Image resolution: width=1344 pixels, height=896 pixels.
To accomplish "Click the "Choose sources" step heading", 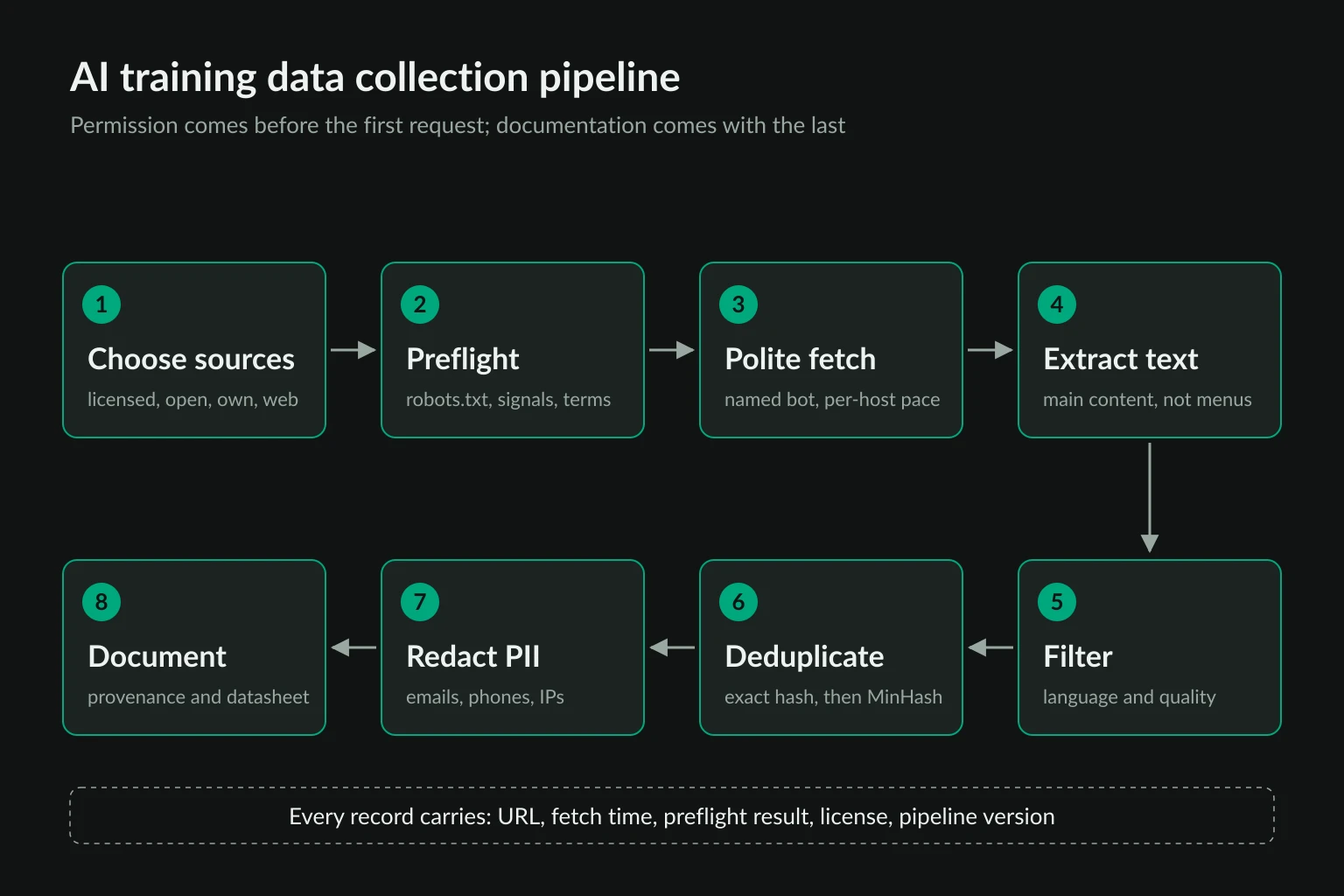I will (x=191, y=359).
